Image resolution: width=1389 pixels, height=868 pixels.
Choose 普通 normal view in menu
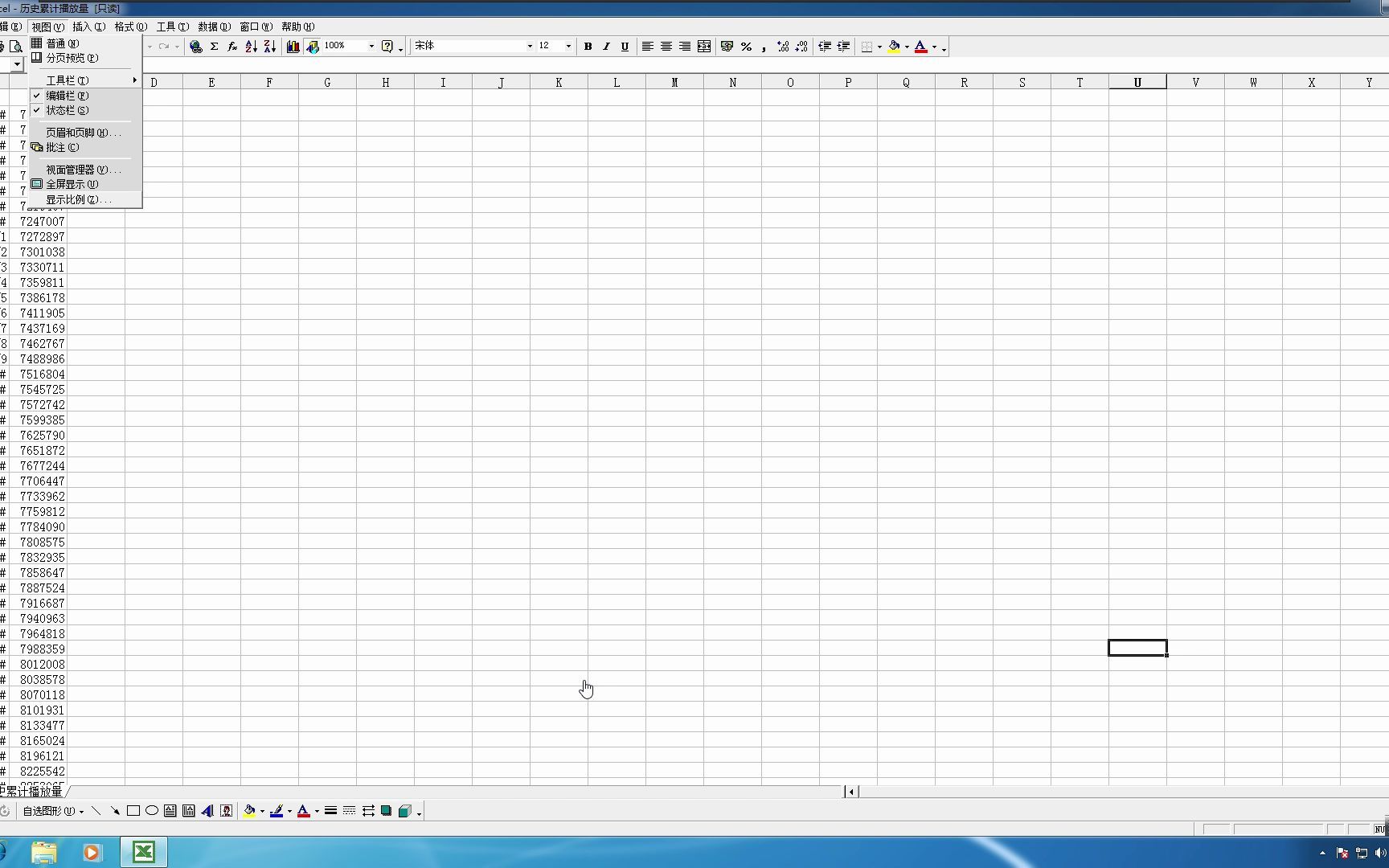85,43
